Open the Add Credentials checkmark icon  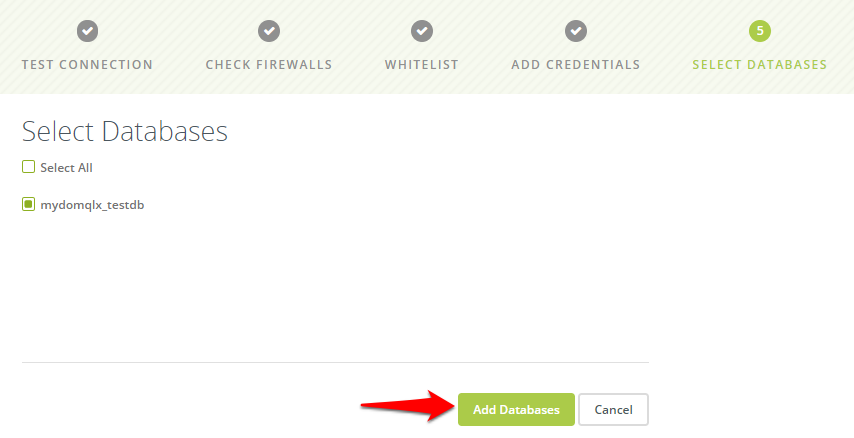576,31
